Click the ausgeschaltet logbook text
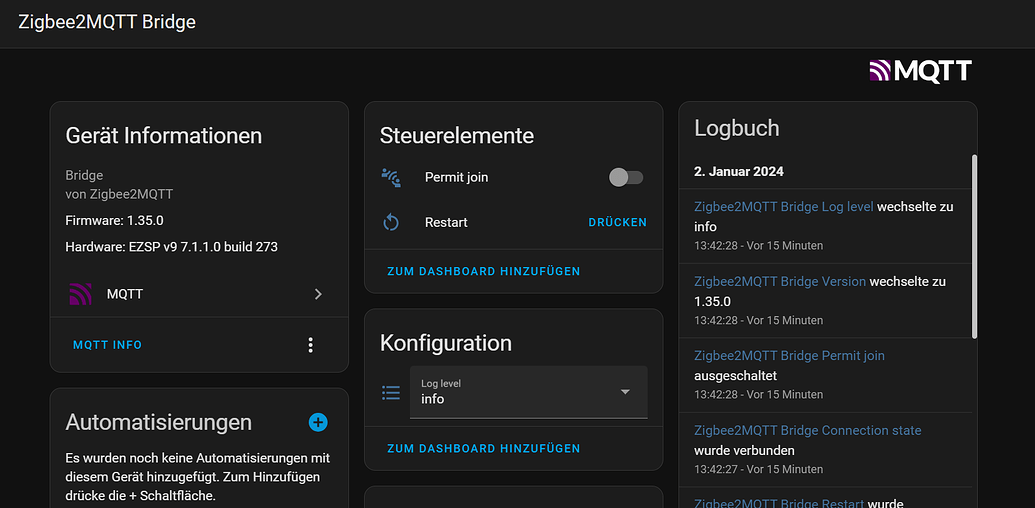This screenshot has height=508, width=1035. (x=735, y=376)
